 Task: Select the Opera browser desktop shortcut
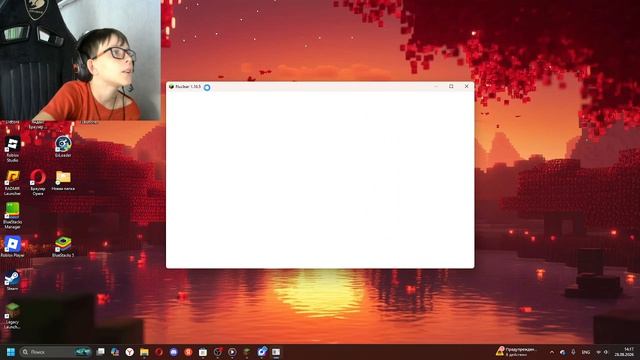pos(38,183)
